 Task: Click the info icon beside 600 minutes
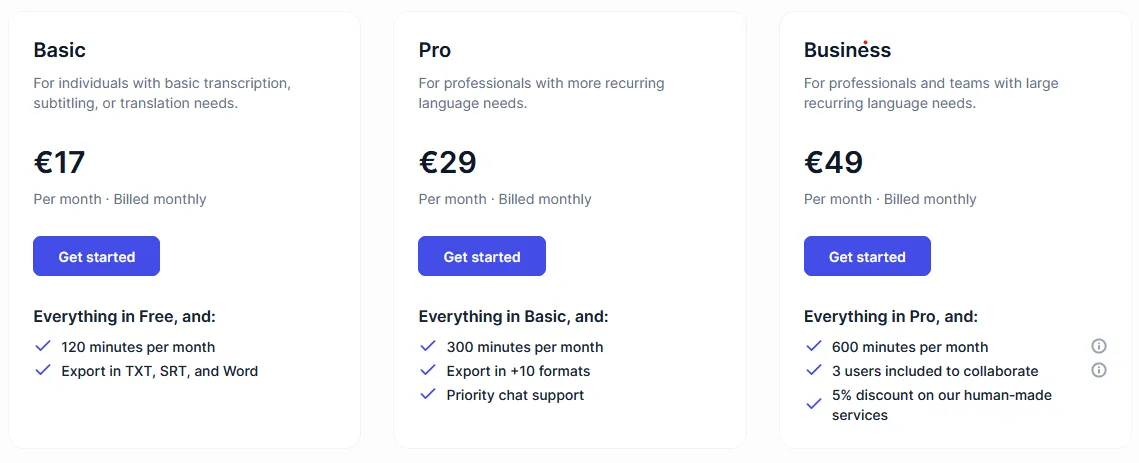point(1098,346)
